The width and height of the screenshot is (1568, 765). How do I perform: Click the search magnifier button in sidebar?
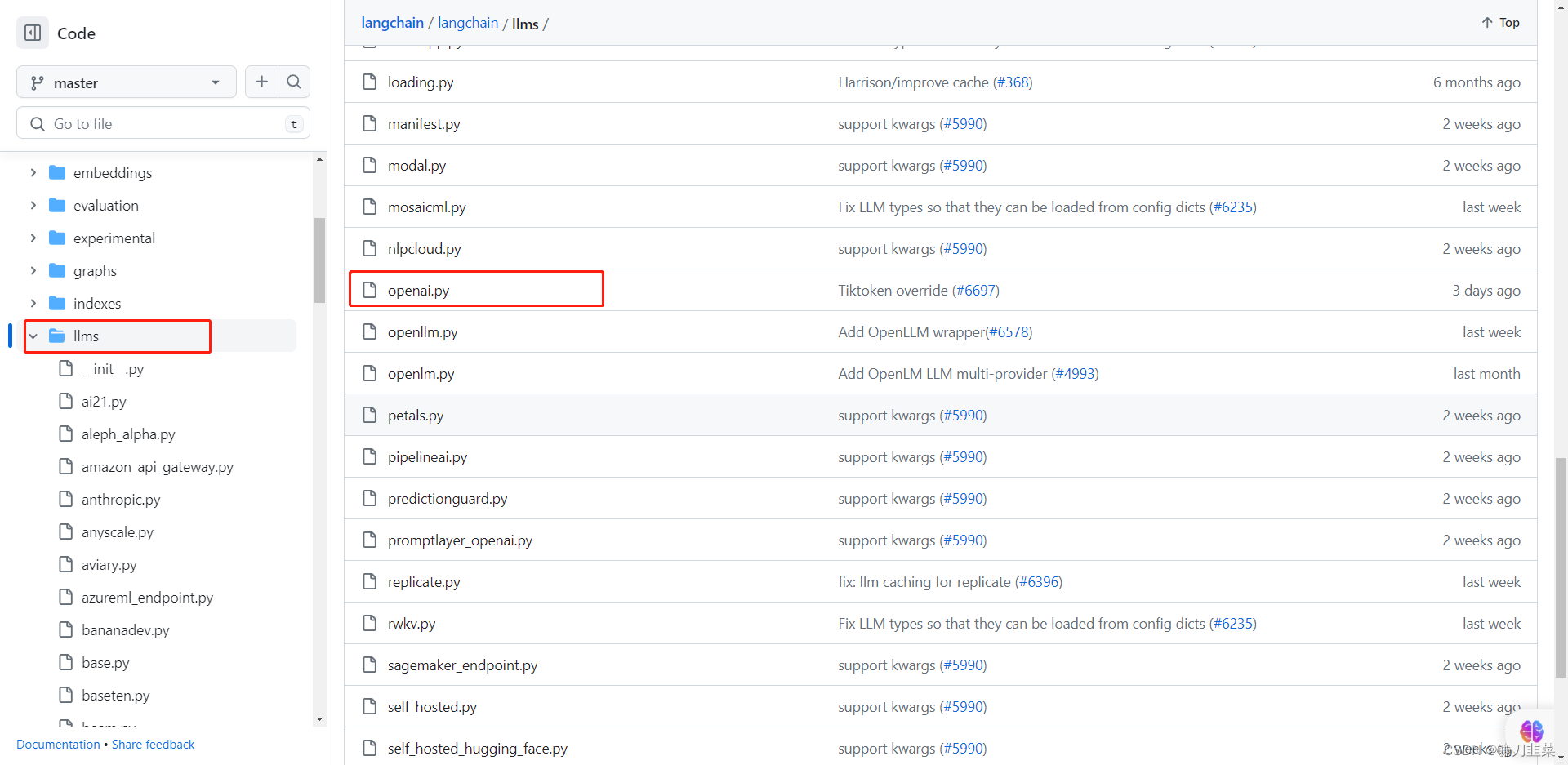point(294,82)
